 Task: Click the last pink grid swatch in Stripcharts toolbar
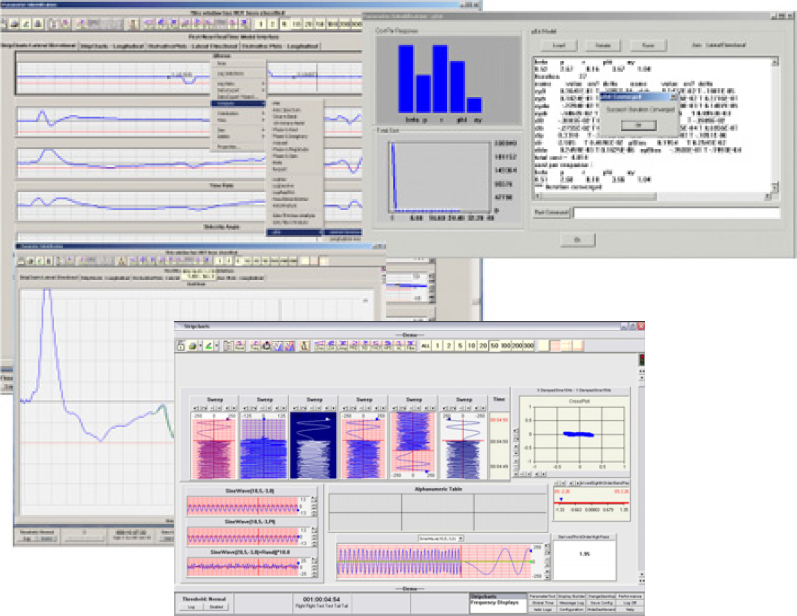coord(578,346)
